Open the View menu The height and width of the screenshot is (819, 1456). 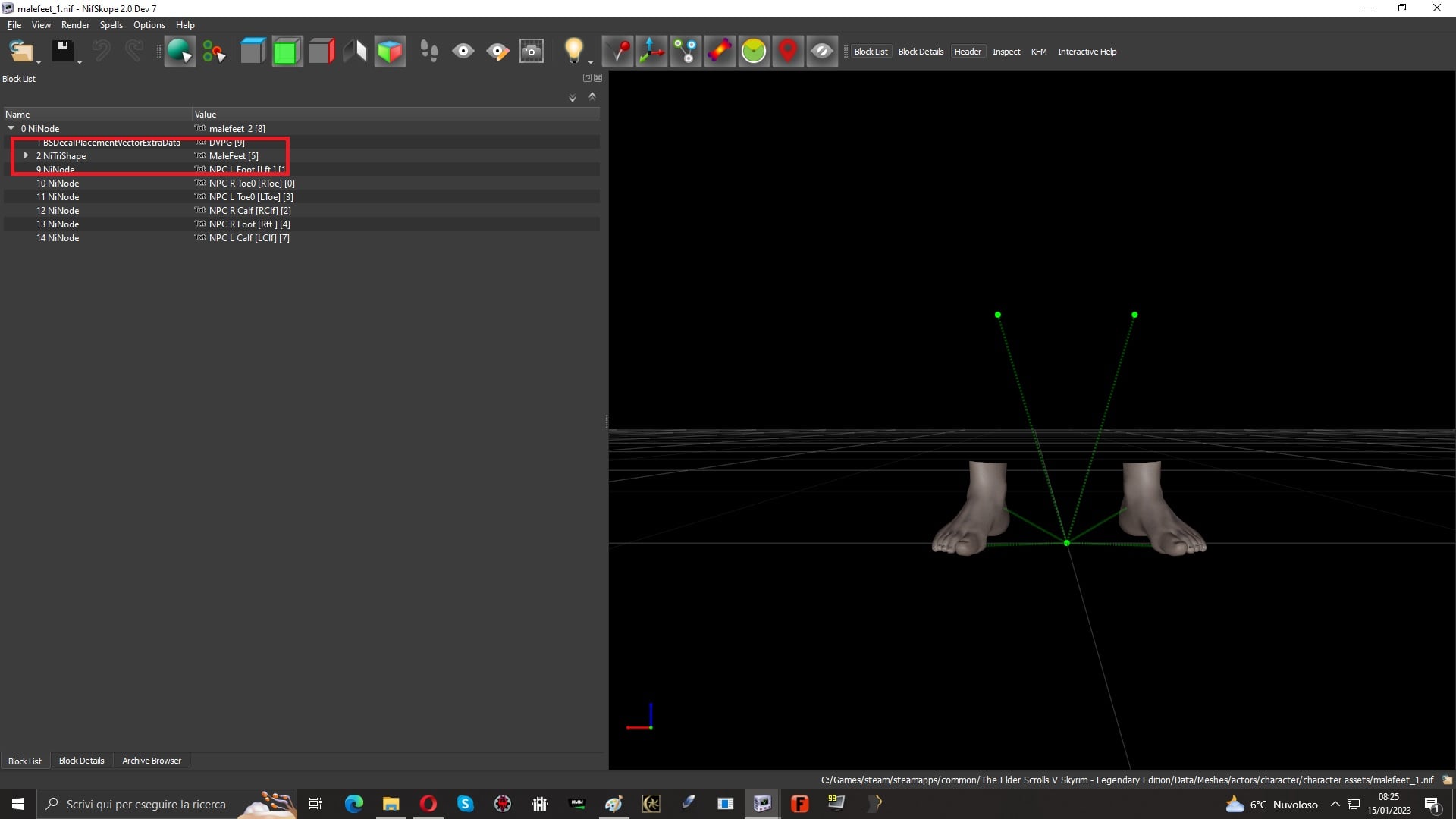pyautogui.click(x=41, y=25)
